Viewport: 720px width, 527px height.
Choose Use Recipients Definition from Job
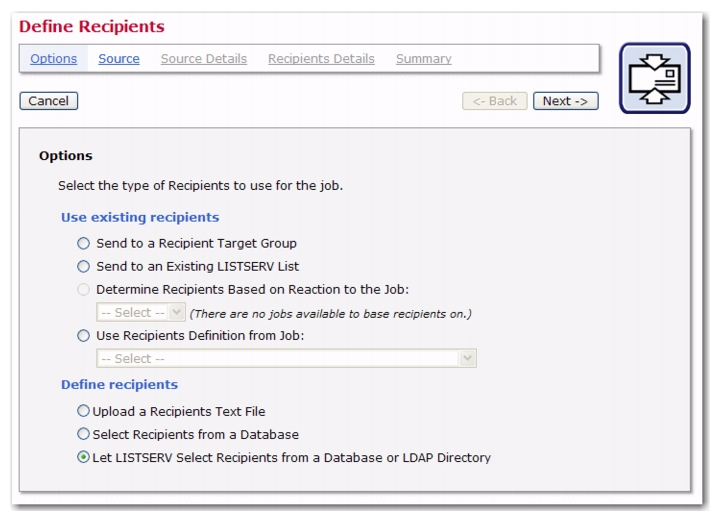point(83,336)
